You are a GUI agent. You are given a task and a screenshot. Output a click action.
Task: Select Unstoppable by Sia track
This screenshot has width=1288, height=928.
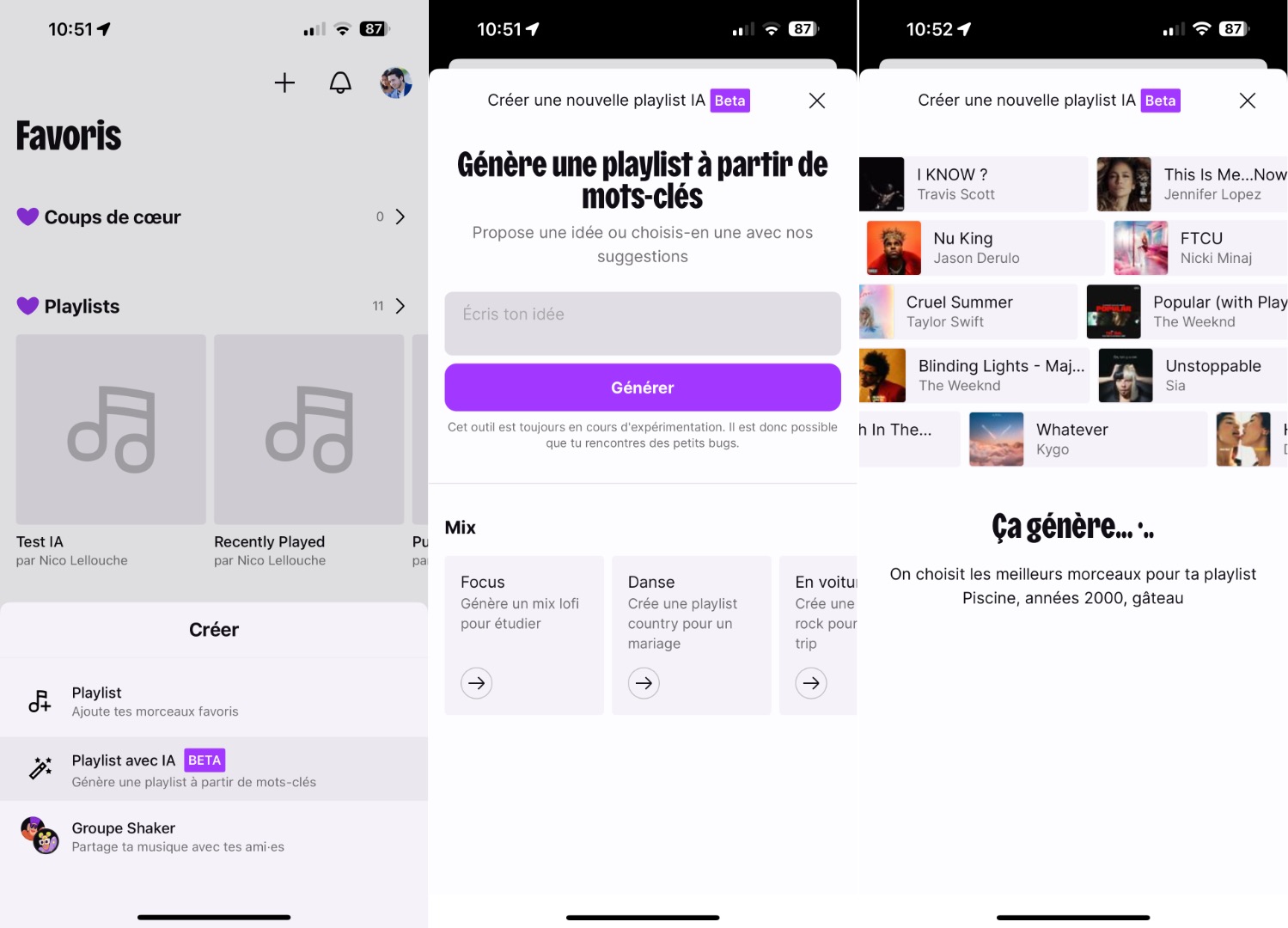coord(1193,375)
